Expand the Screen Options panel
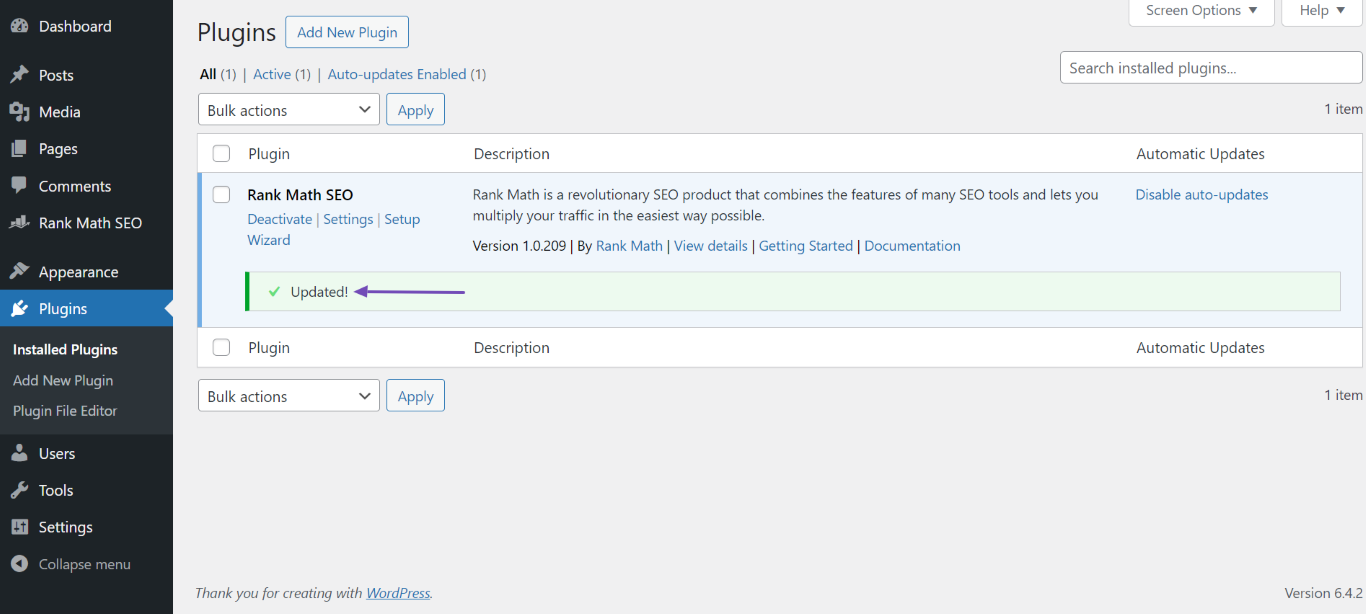Screen dimensions: 1366x614 1202,11
